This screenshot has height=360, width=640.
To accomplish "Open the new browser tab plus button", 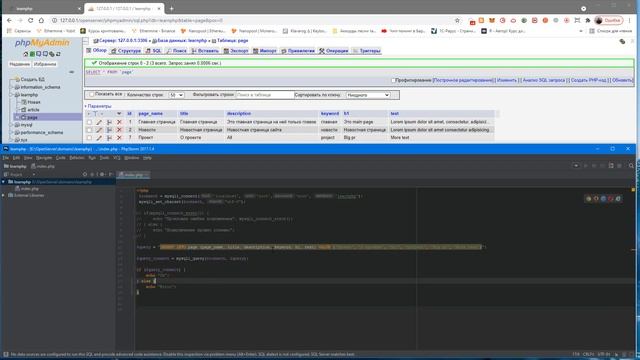I will (x=171, y=8).
